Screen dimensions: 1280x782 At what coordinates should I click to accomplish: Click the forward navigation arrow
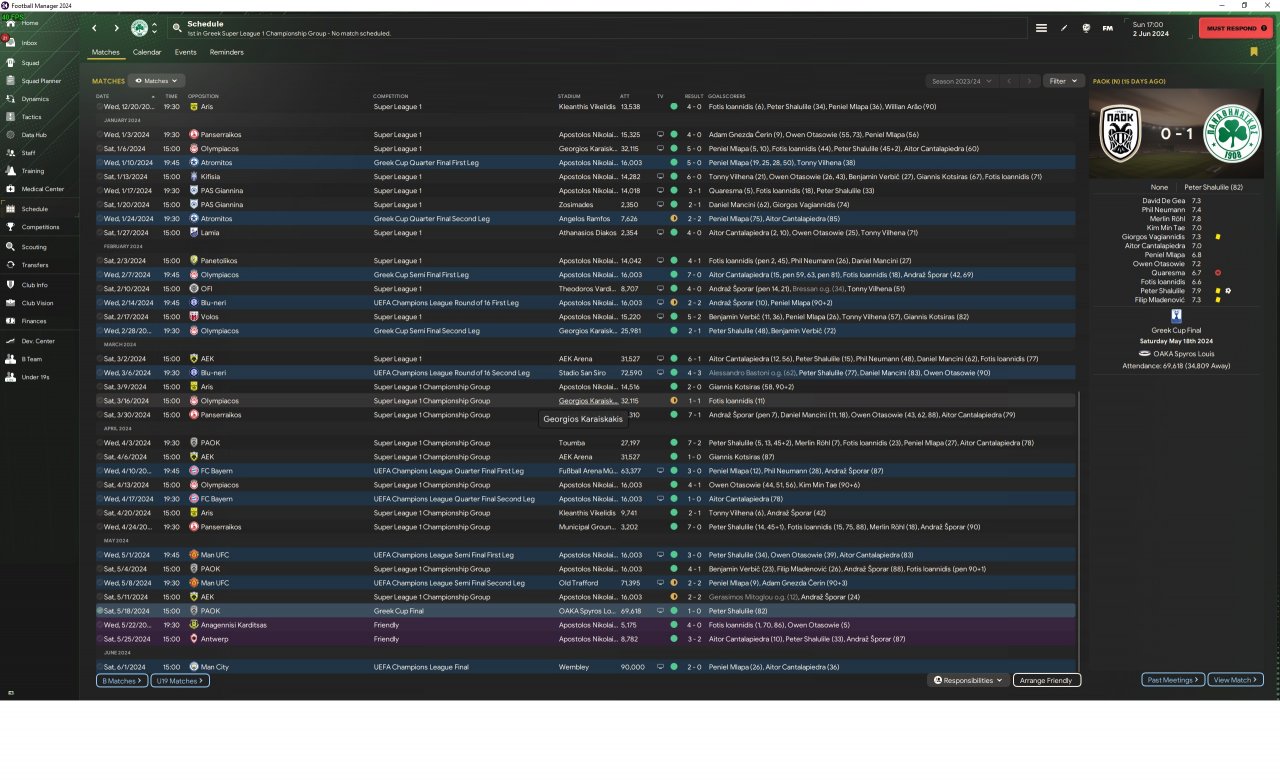(x=116, y=28)
